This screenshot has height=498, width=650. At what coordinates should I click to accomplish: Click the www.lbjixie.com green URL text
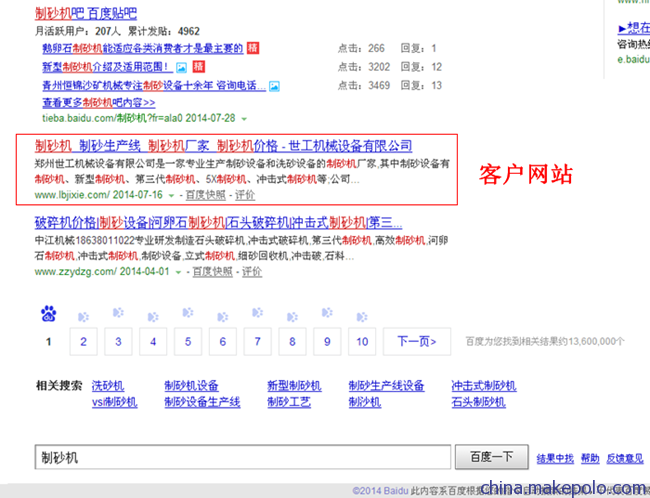[x=72, y=195]
